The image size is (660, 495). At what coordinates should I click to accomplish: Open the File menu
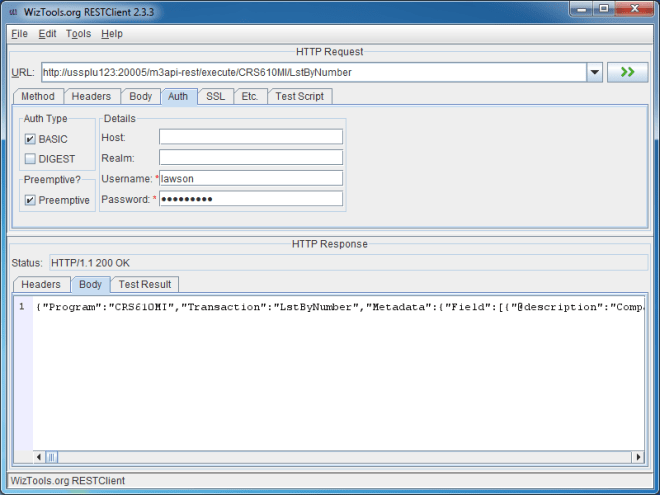[19, 33]
